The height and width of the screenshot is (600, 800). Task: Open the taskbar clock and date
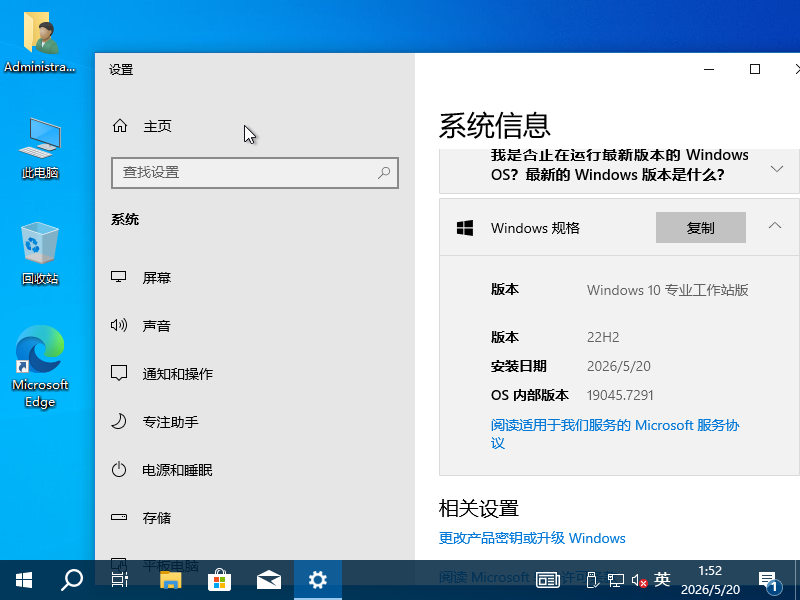(x=710, y=580)
